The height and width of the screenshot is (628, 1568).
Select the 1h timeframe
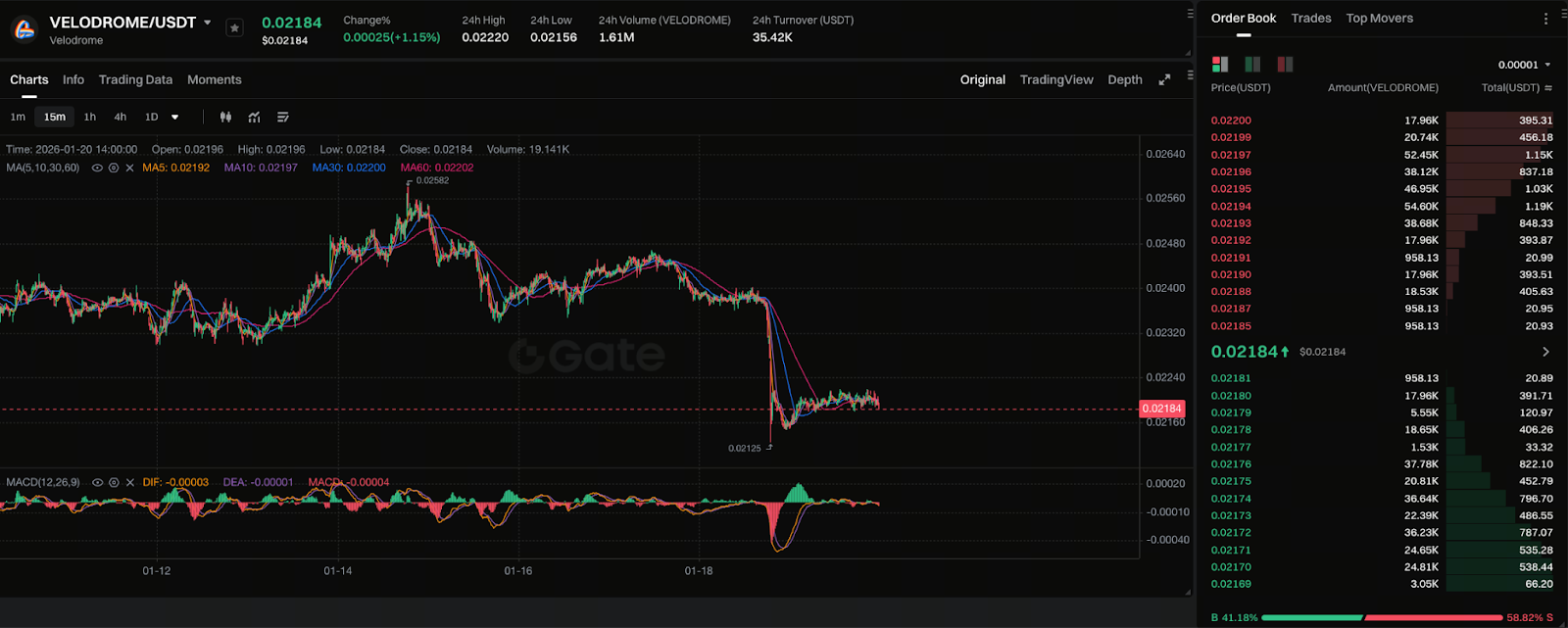90,117
